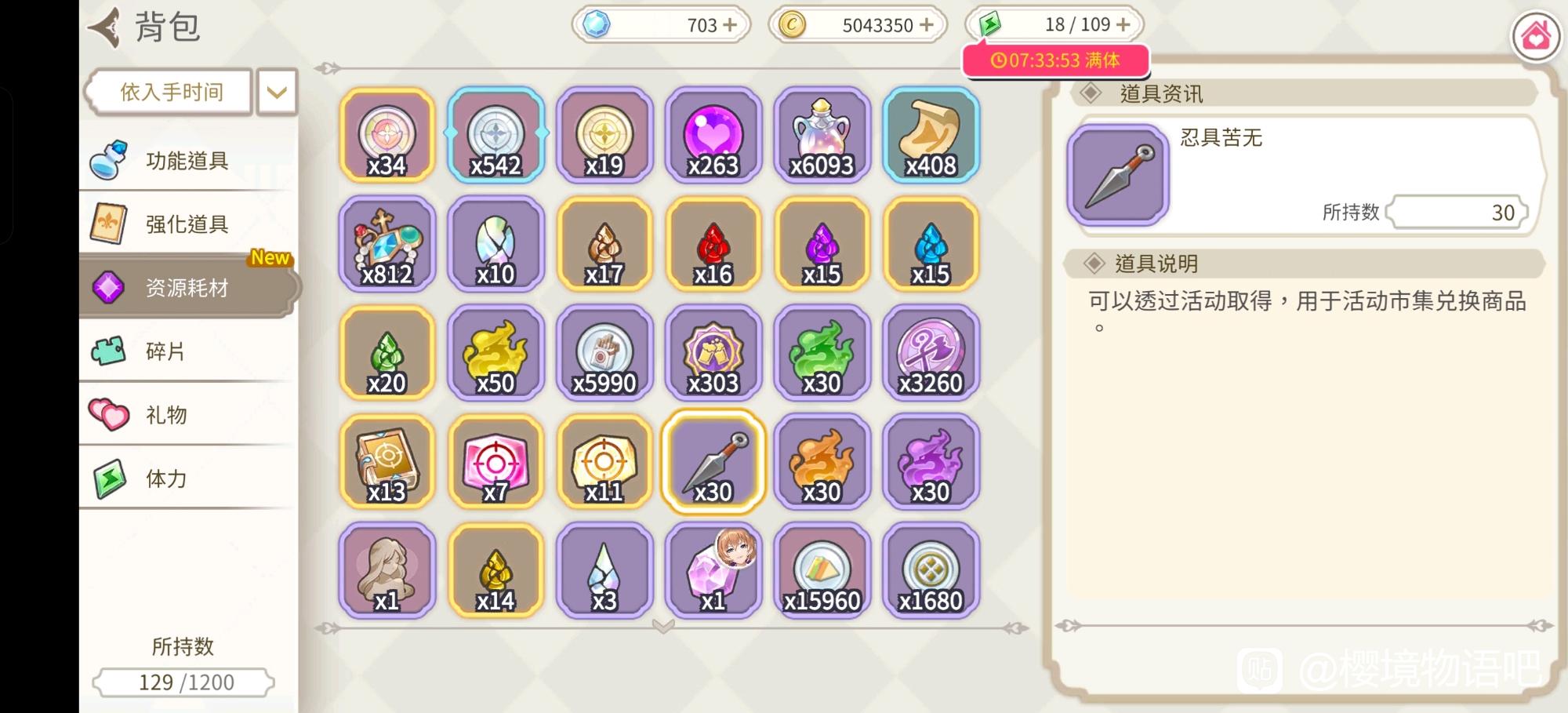The image size is (1568, 713).
Task: Click the 依入手时间 sort box
Action: (169, 93)
